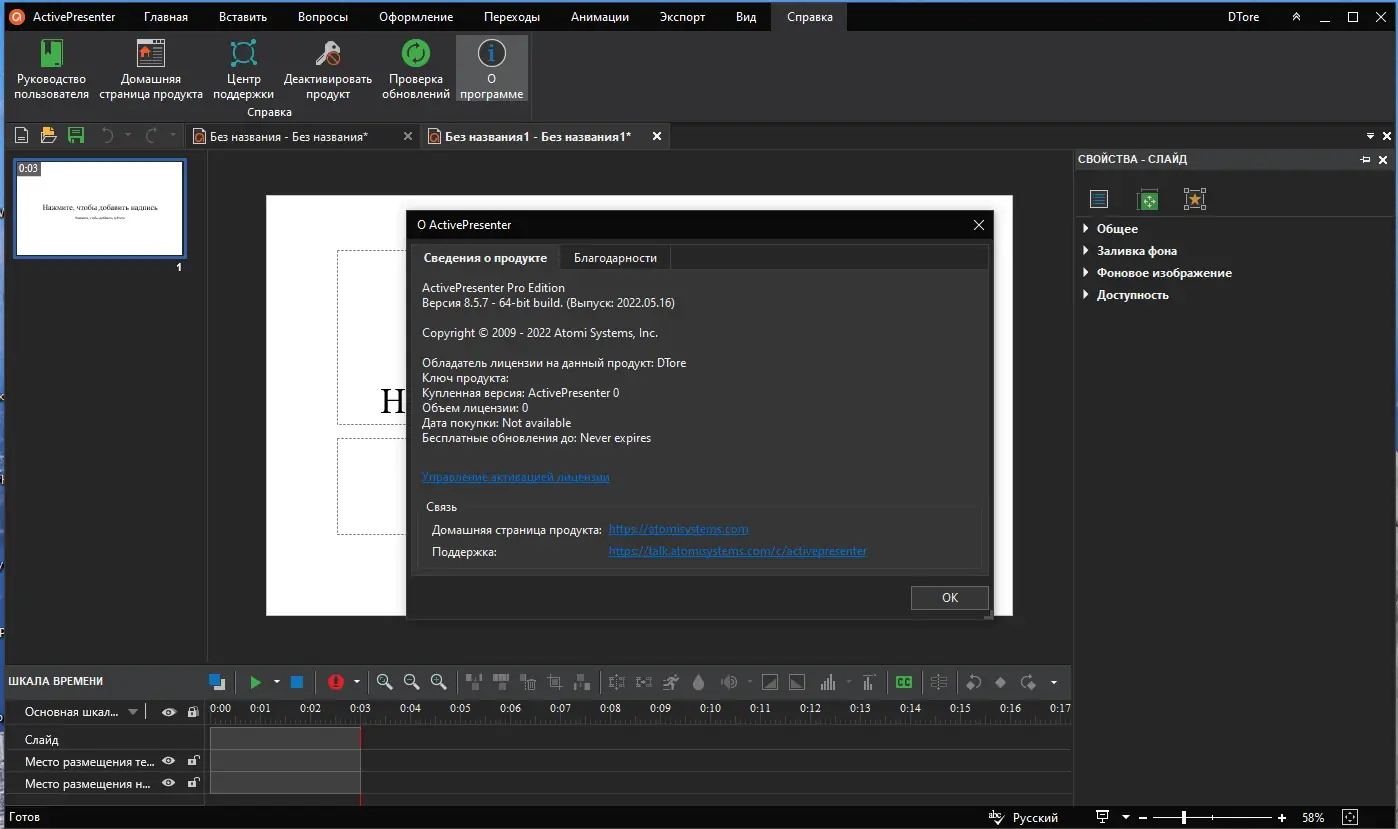Toggle visibility eye on Основная шкал row

pyautogui.click(x=167, y=712)
